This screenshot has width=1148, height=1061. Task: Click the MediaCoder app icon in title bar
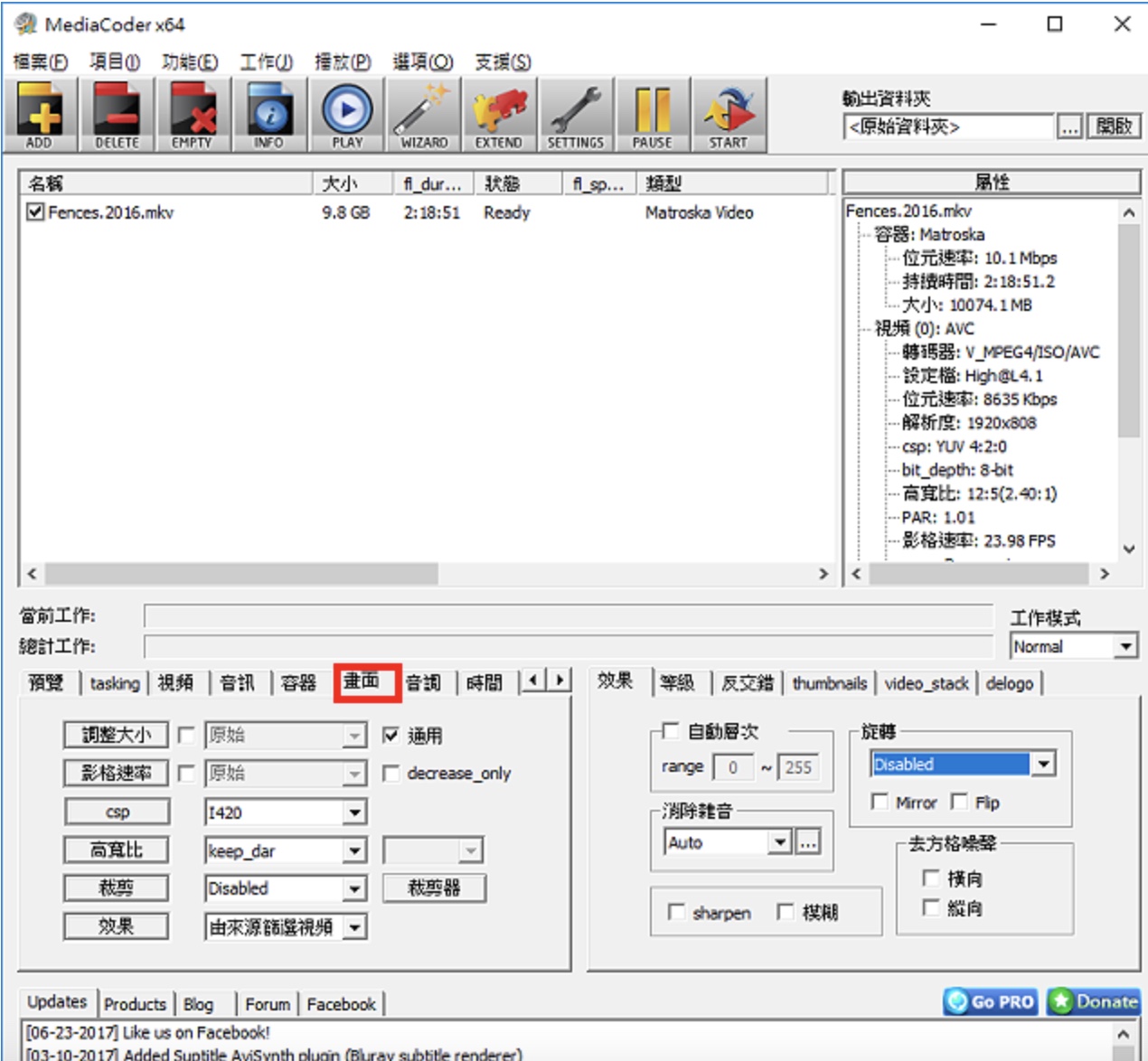coord(25,24)
